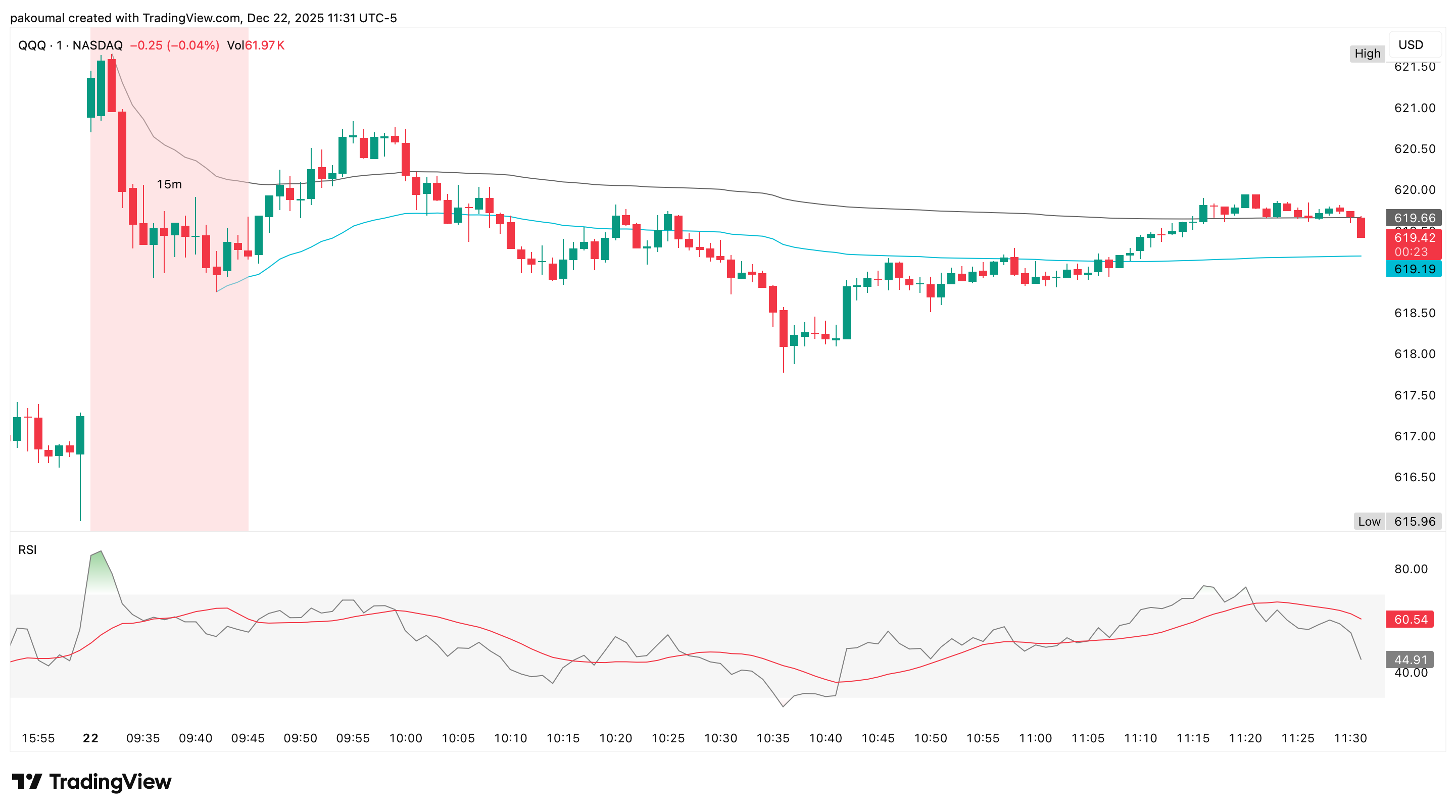The height and width of the screenshot is (812, 1456).
Task: Click the TradingView logo at bottom left
Action: click(x=91, y=782)
